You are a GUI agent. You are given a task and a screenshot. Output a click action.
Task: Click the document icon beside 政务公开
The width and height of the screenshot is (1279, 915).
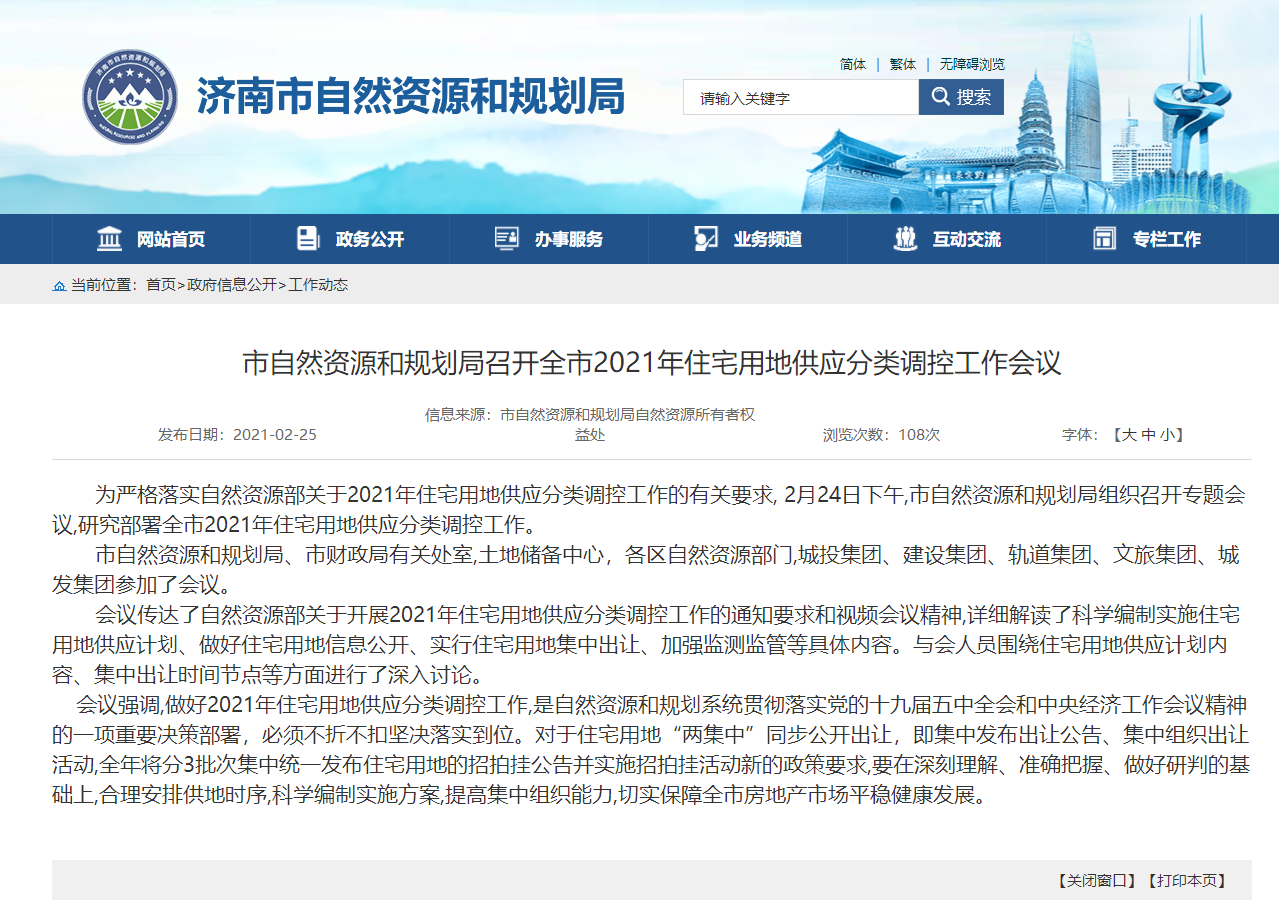tap(308, 239)
